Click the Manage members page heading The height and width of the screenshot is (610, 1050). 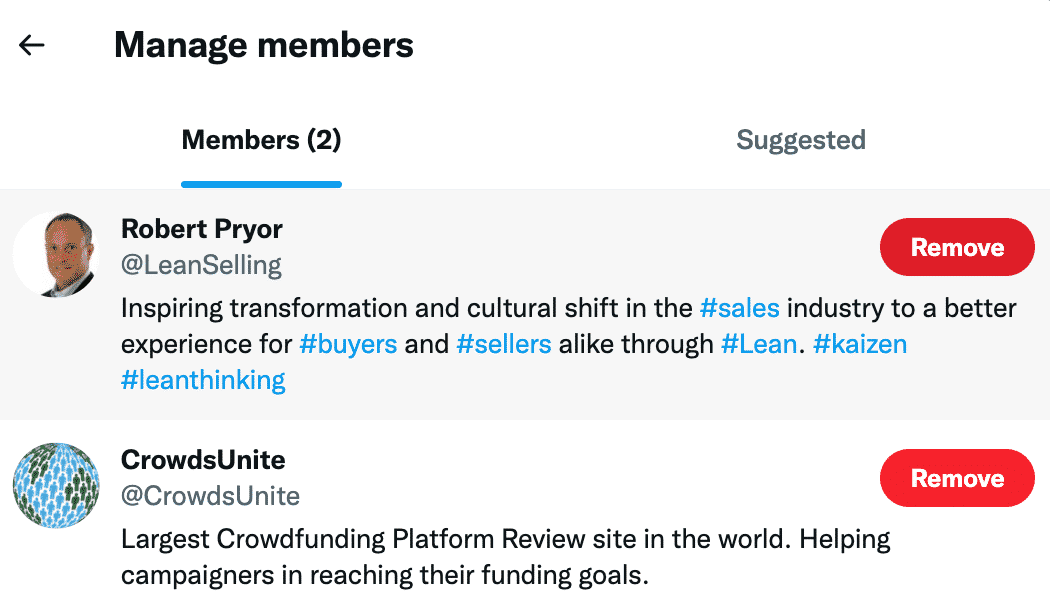[x=264, y=45]
